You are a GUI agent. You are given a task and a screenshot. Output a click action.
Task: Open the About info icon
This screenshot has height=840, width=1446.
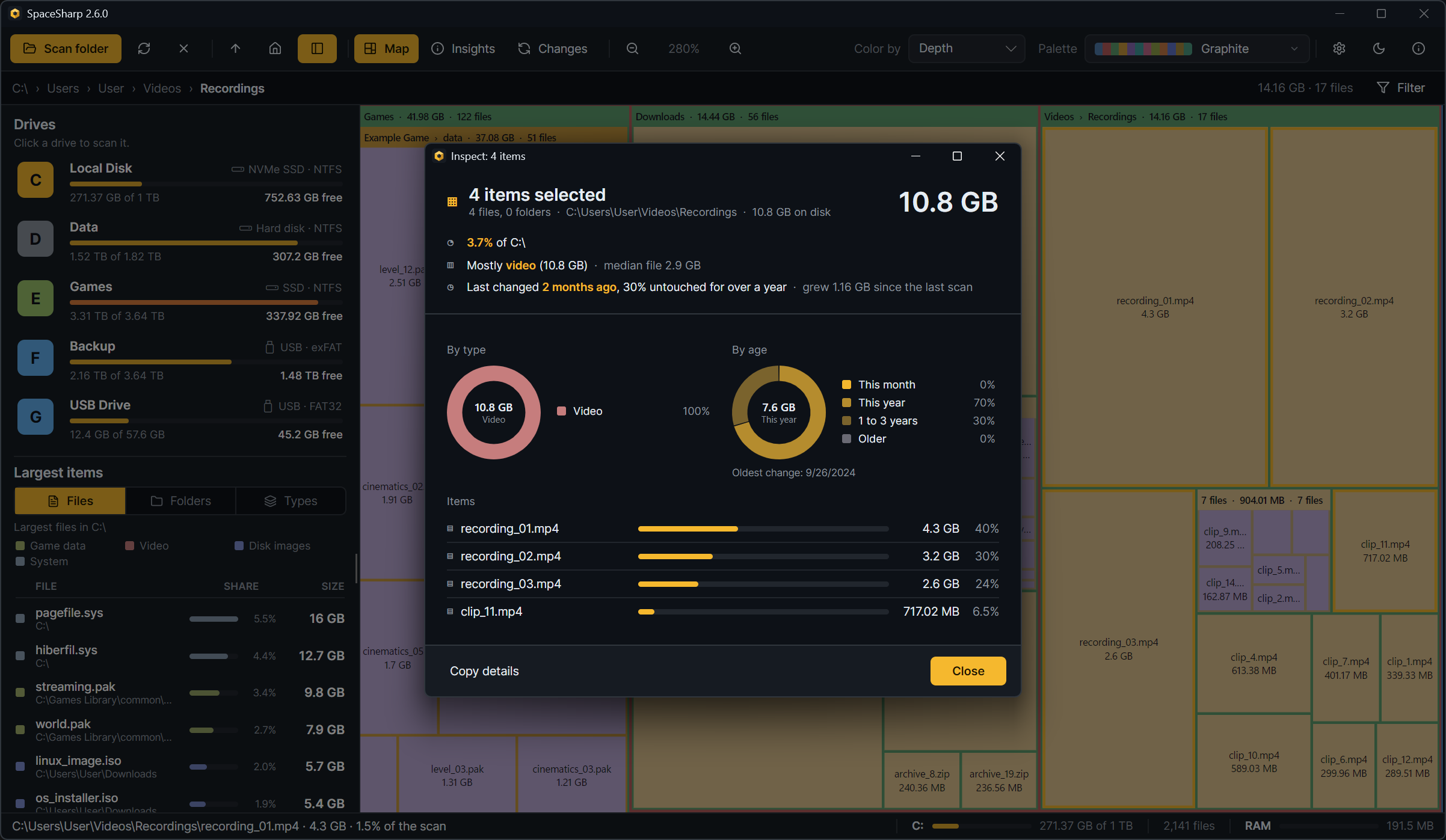click(1418, 49)
